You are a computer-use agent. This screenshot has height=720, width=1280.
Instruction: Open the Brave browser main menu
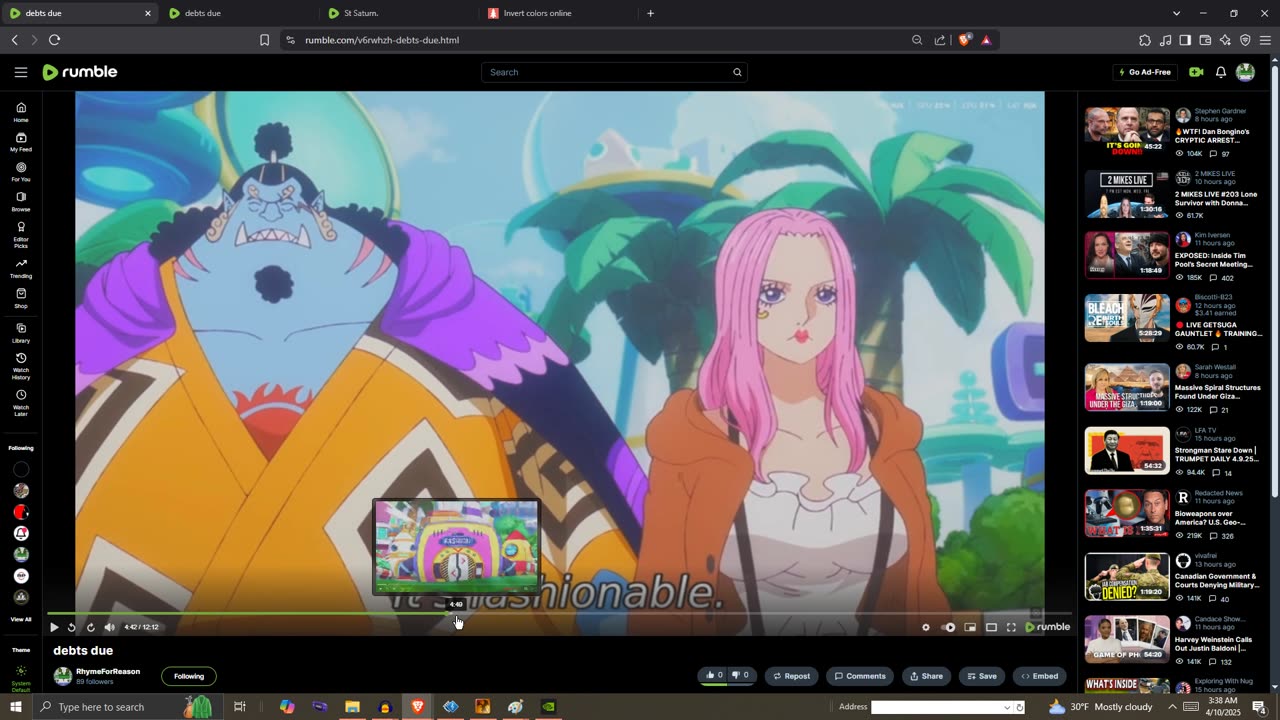click(x=1265, y=40)
